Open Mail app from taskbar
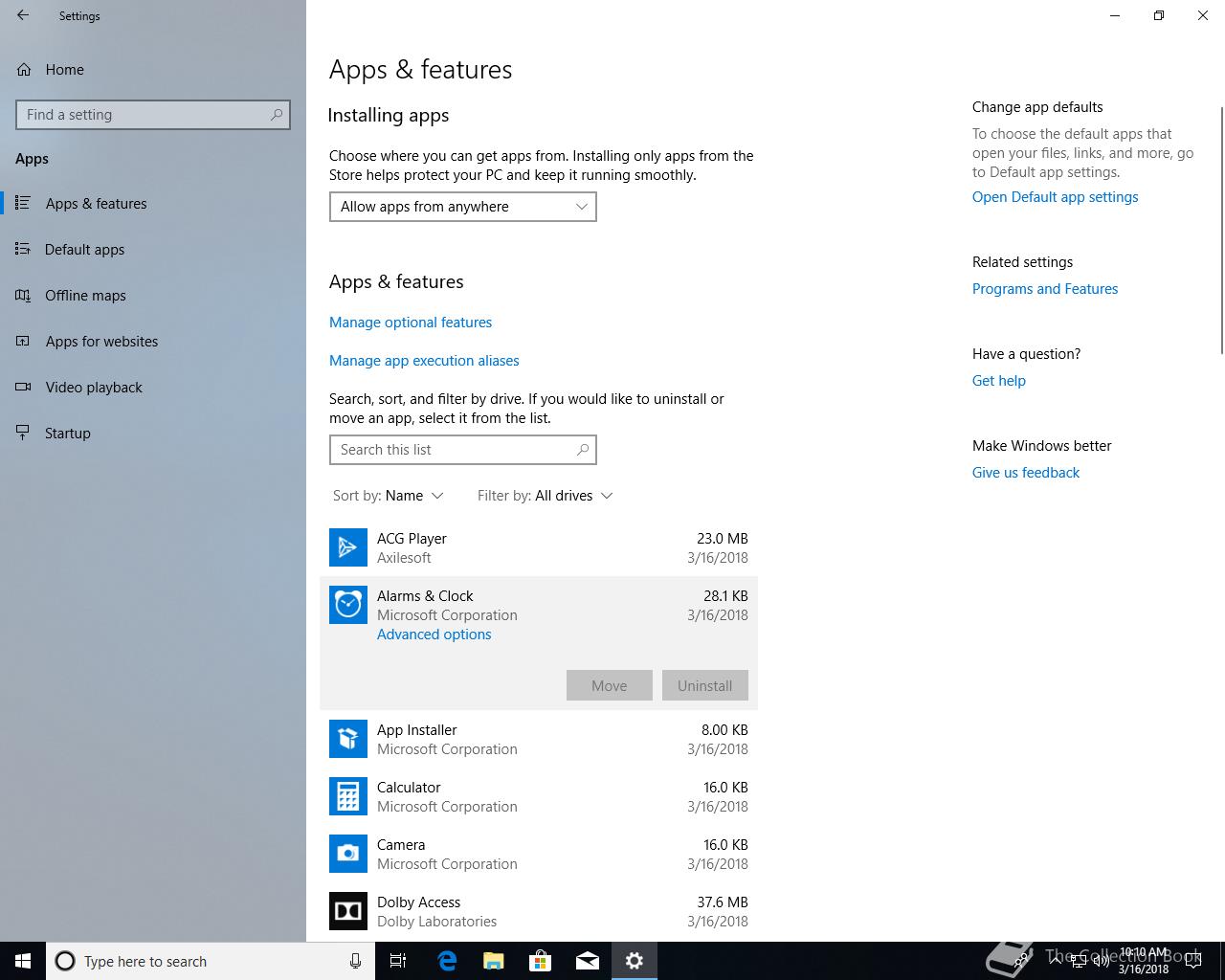Image resolution: width=1225 pixels, height=980 pixels. [x=588, y=961]
